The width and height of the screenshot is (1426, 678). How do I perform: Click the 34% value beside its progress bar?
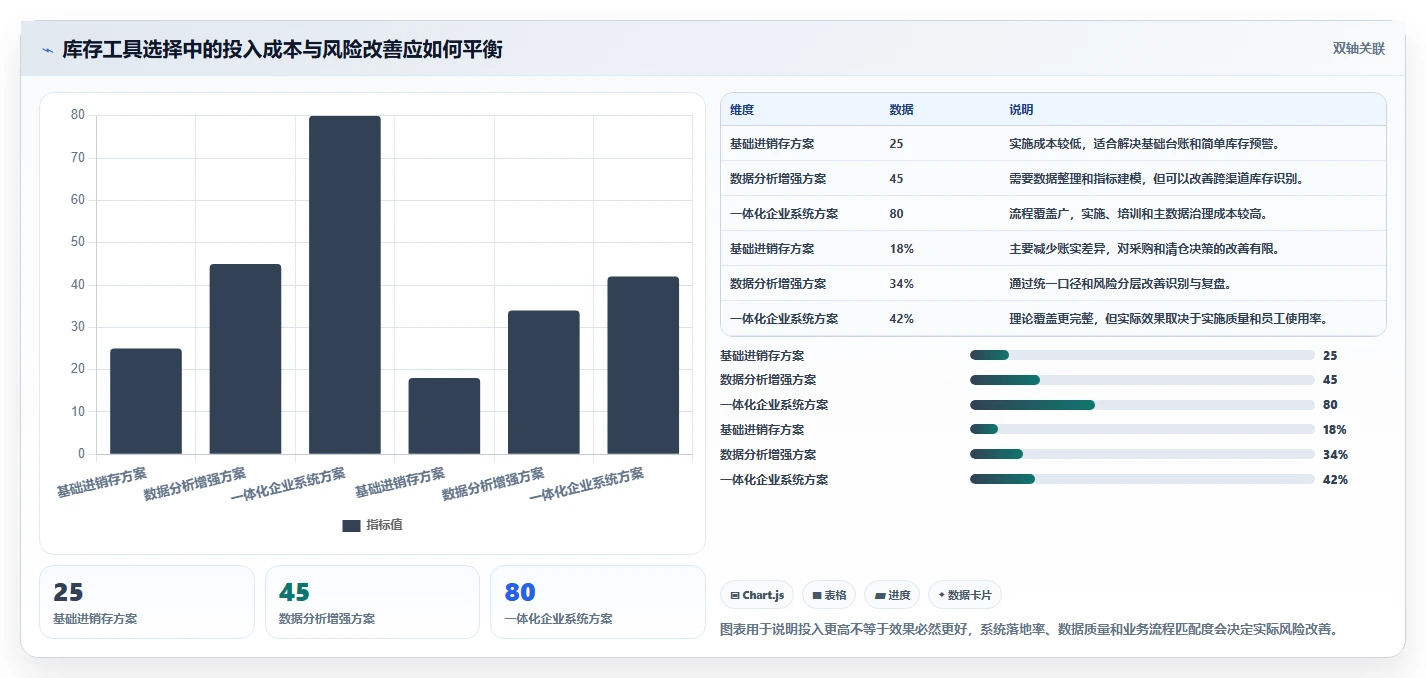pyautogui.click(x=1335, y=454)
